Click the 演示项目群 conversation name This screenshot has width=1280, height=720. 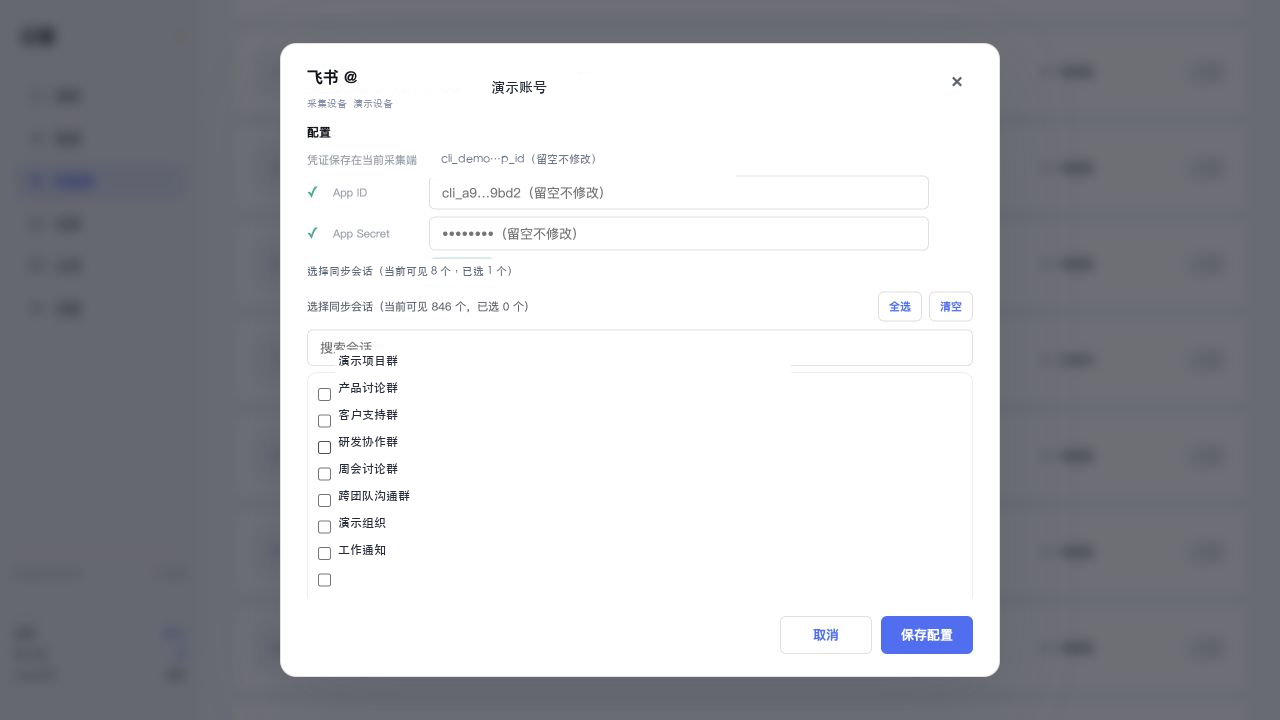point(368,361)
